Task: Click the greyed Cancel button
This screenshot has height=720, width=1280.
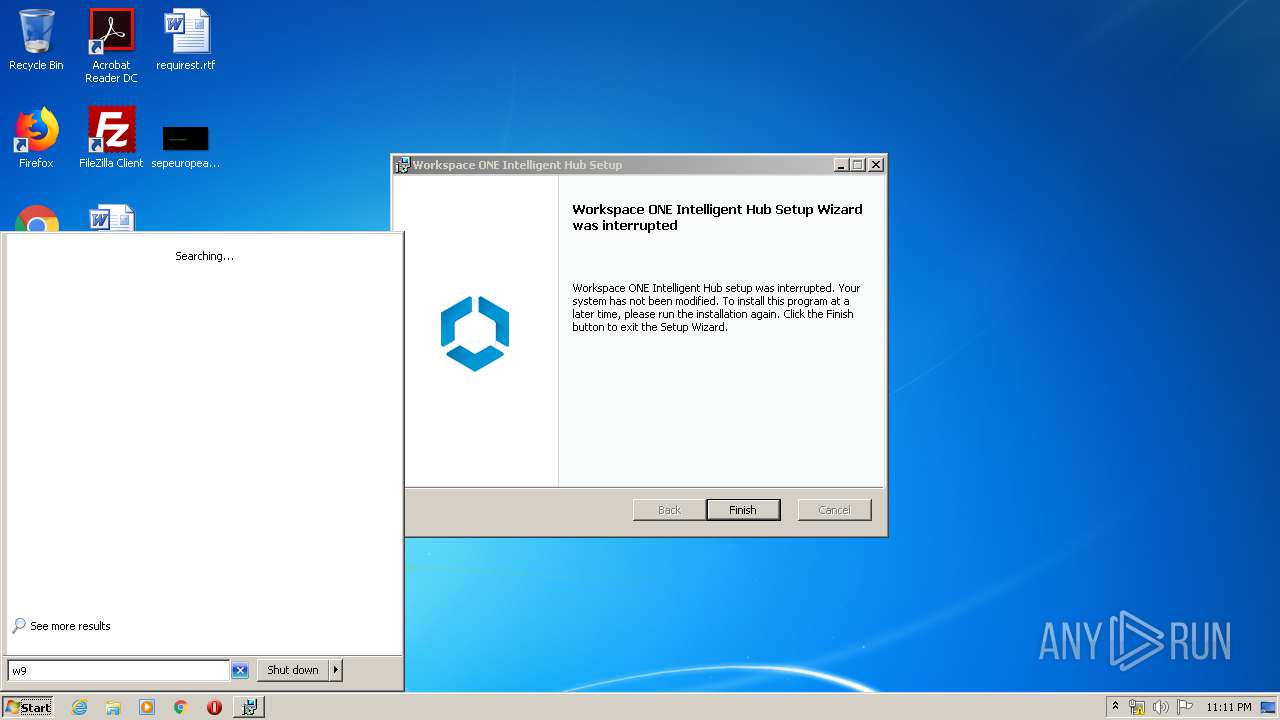Action: (834, 510)
